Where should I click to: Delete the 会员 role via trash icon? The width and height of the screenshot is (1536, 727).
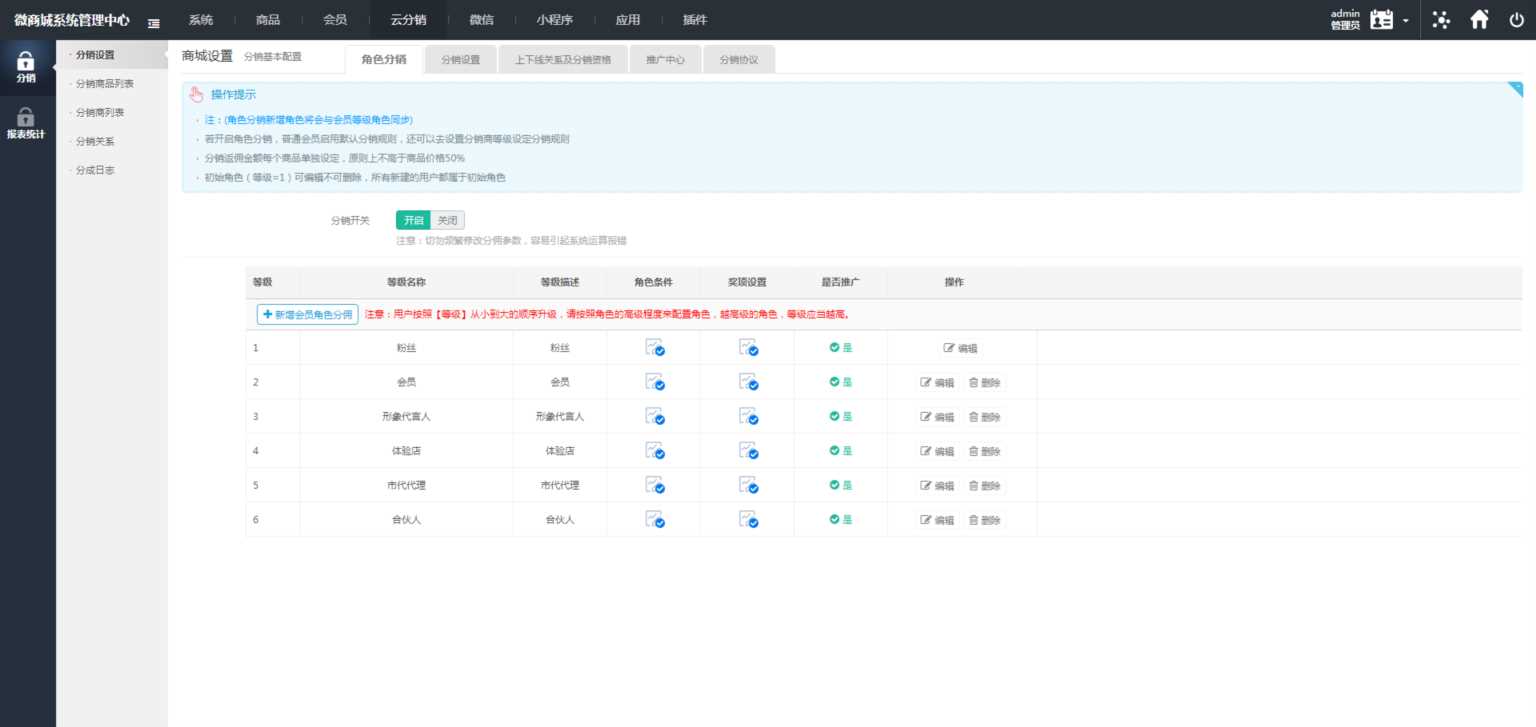(984, 383)
